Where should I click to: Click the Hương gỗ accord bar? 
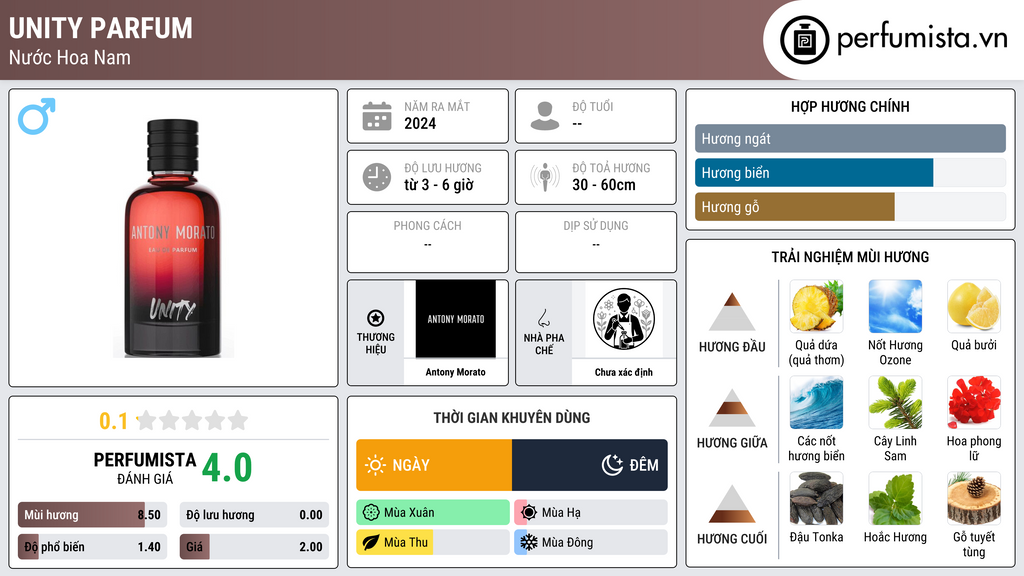(850, 206)
